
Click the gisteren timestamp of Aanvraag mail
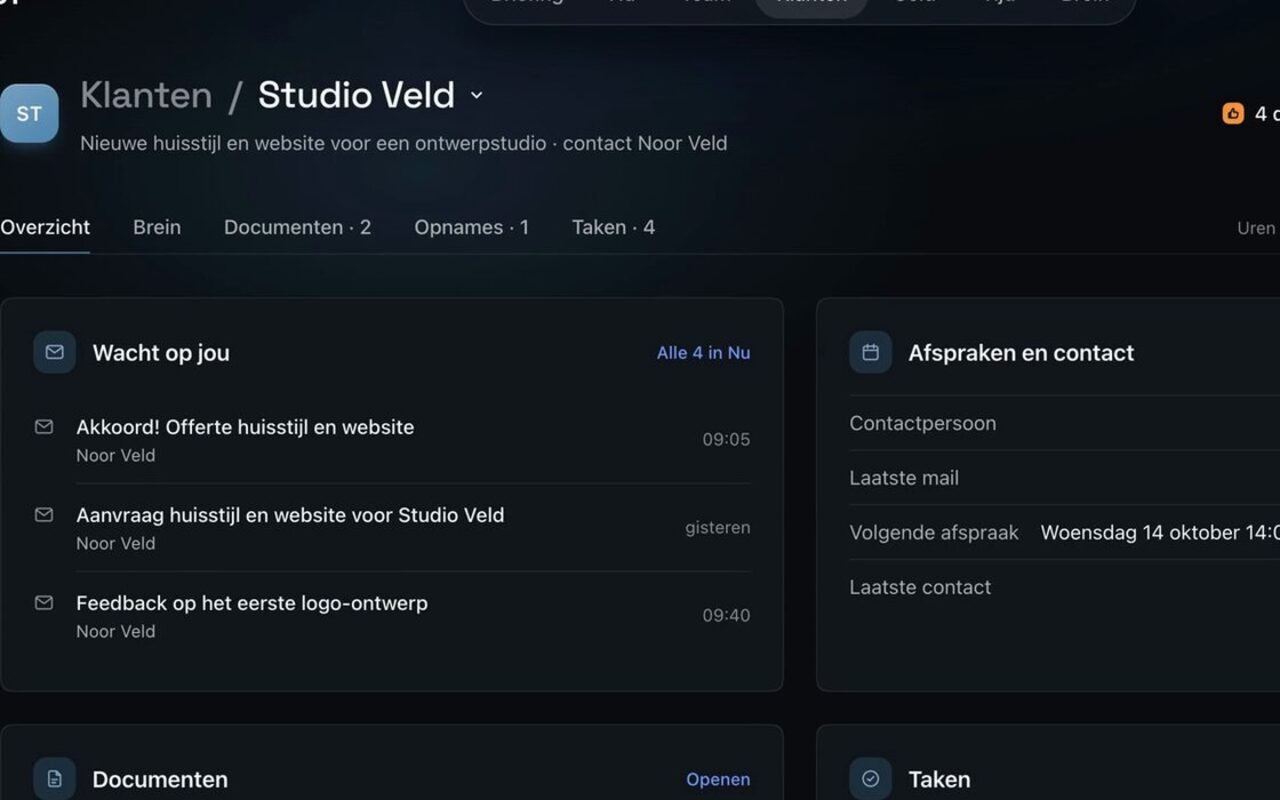718,527
